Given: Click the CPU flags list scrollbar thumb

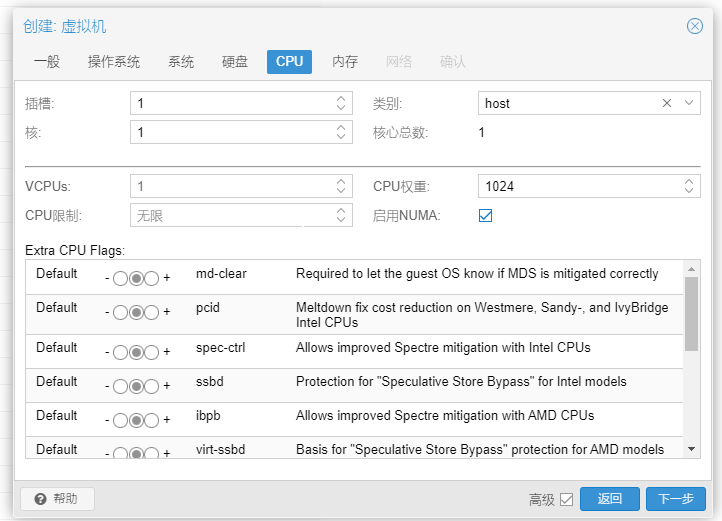Looking at the screenshot, I should point(691,314).
